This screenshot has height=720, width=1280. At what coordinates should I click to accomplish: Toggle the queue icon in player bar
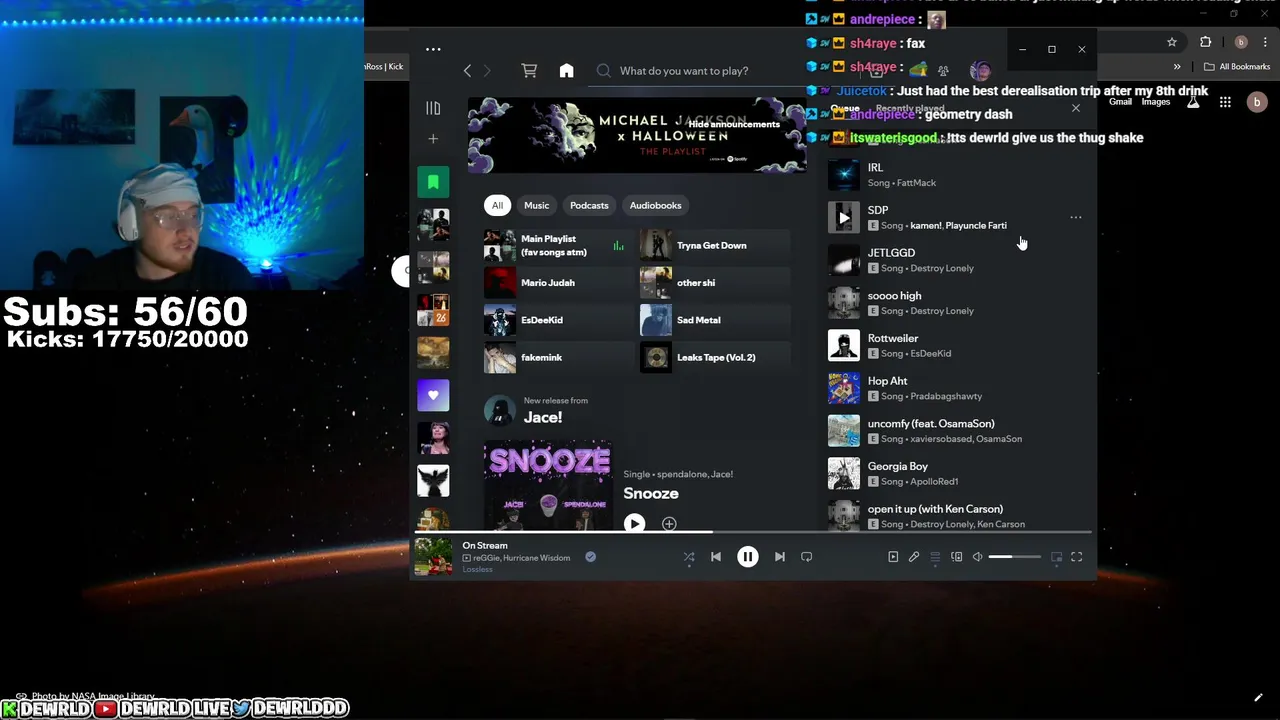point(935,557)
